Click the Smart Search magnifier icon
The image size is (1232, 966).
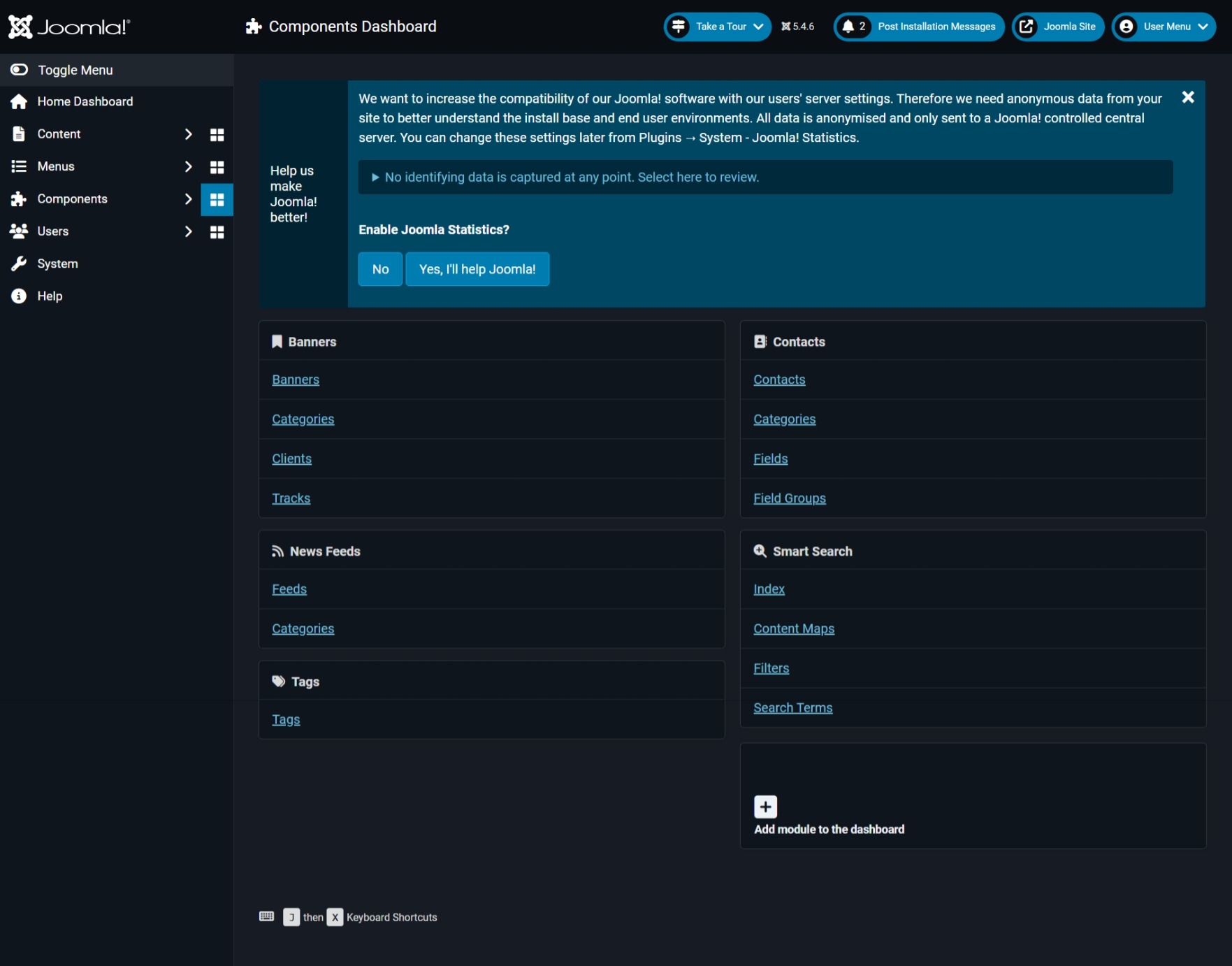click(x=760, y=552)
